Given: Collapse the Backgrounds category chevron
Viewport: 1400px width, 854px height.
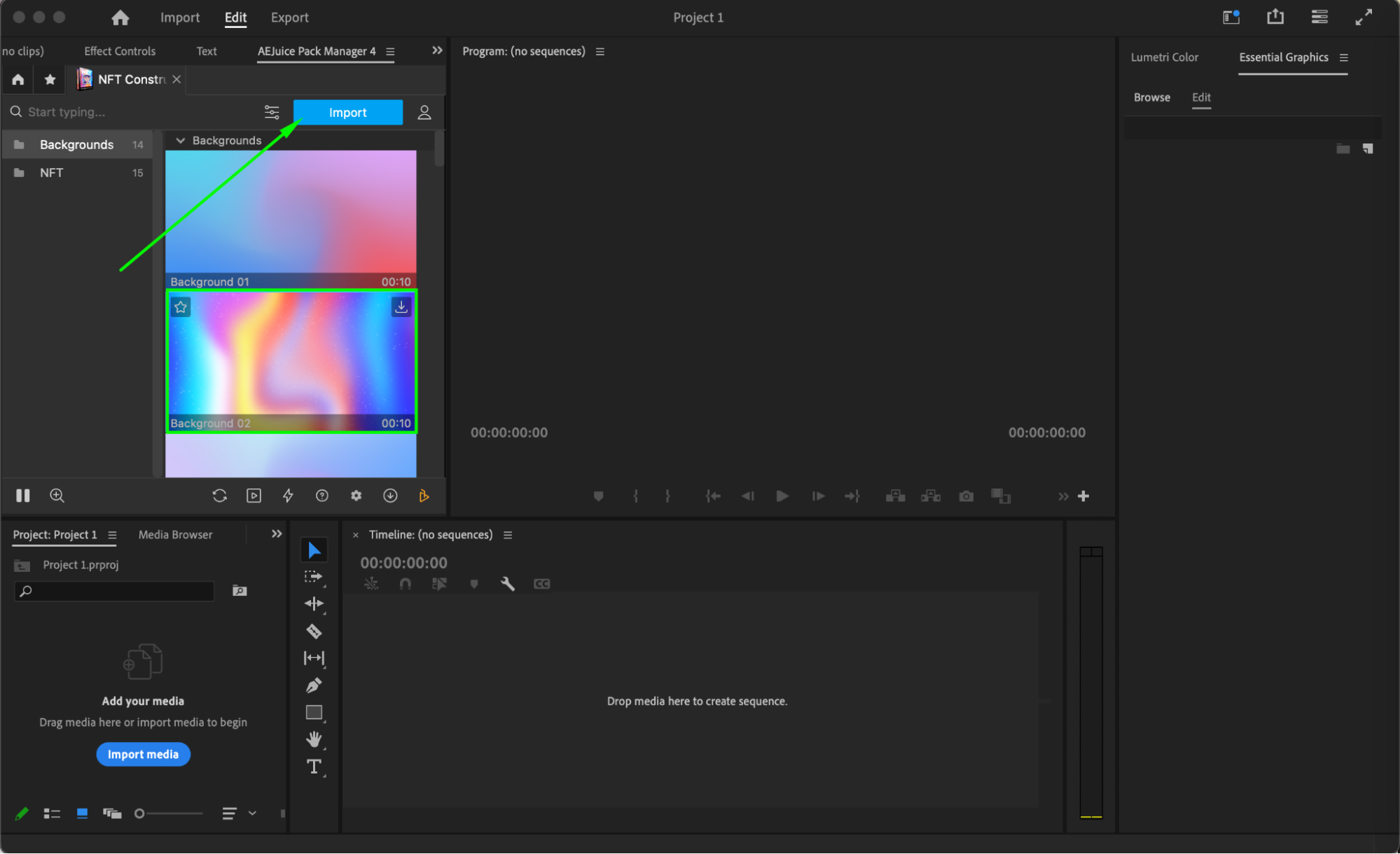Looking at the screenshot, I should 181,141.
